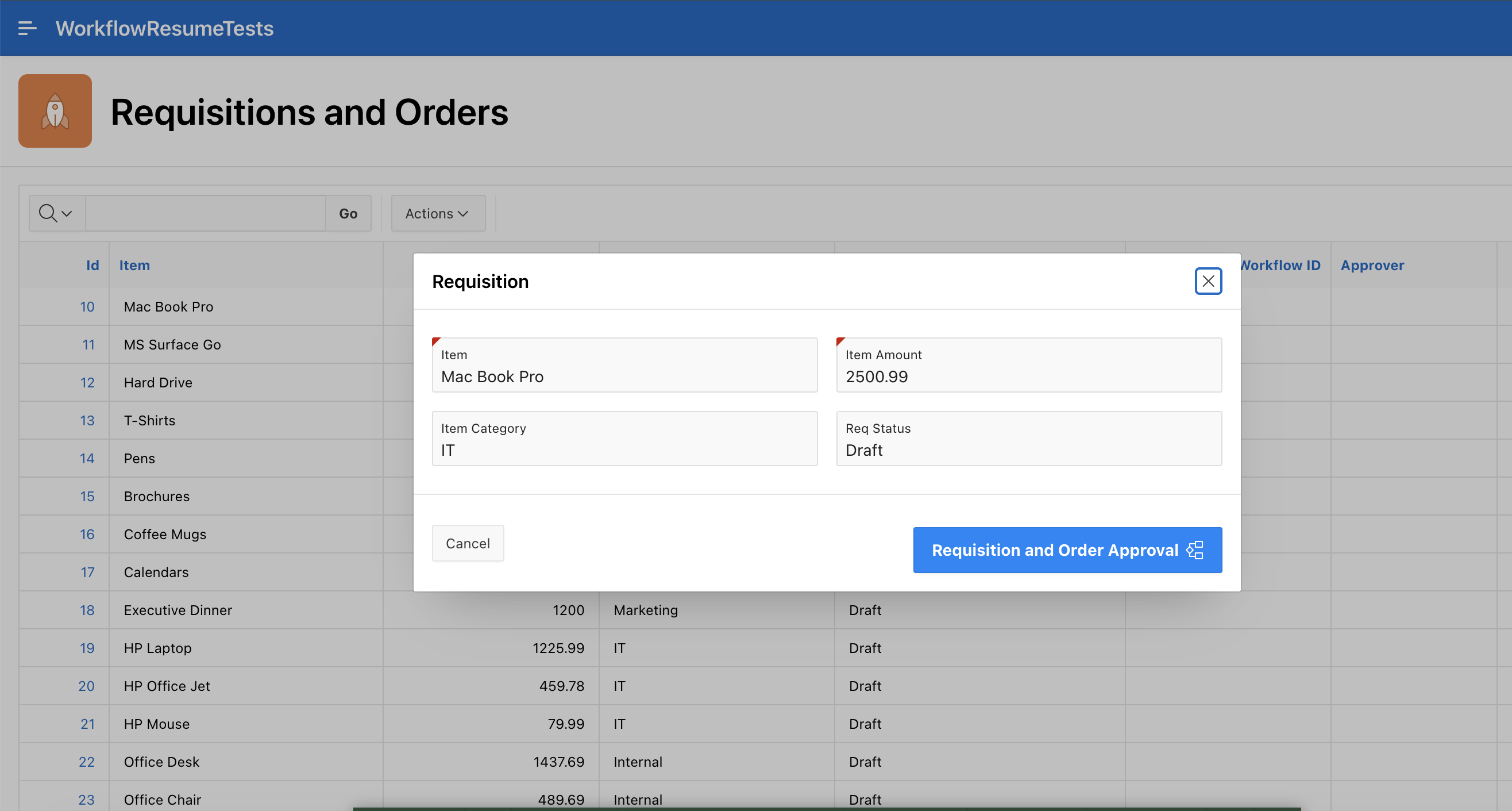Expand the search column selector chevron
1512x811 pixels.
point(67,213)
